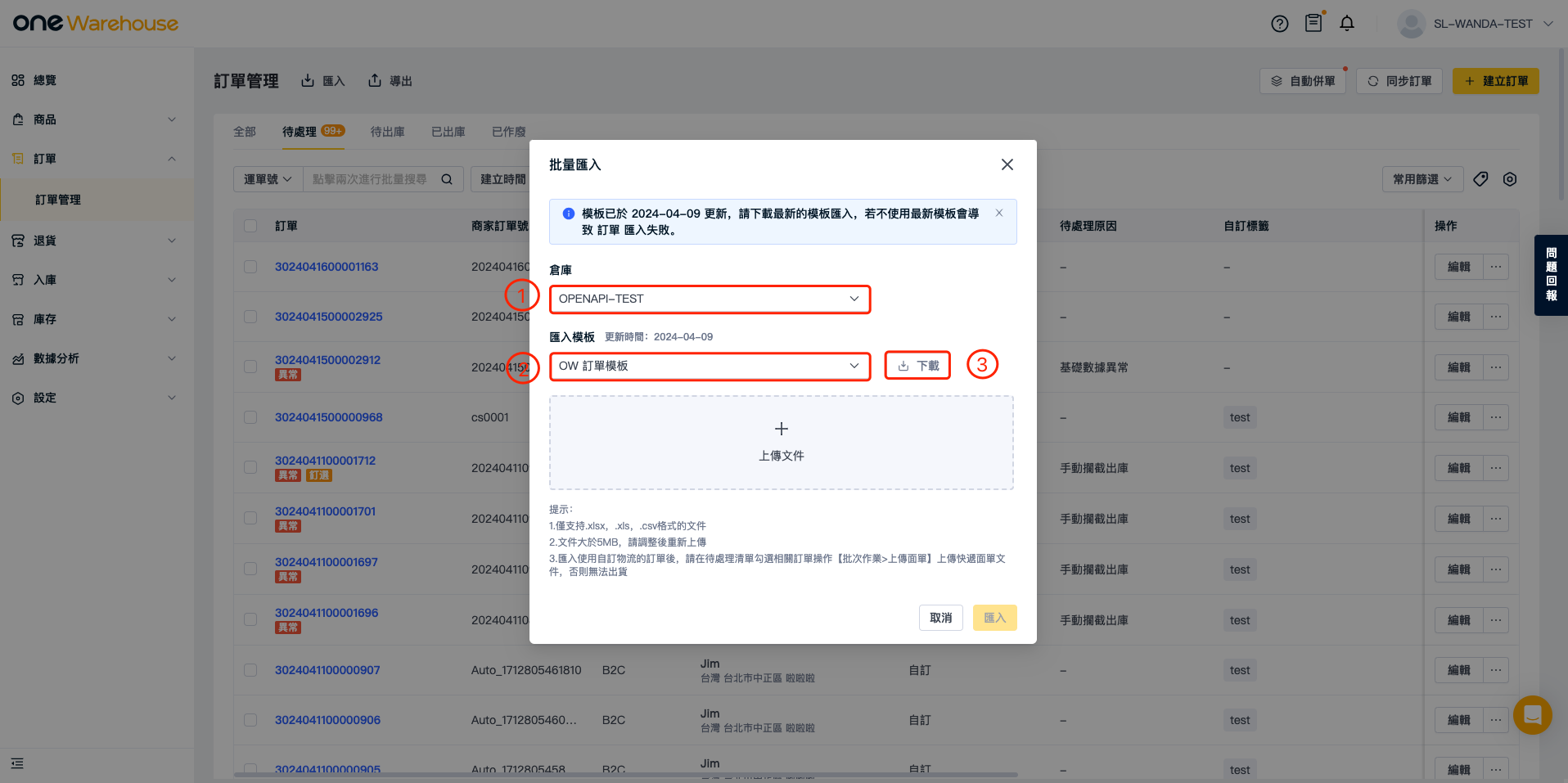Check the box for order 3024041100000906
Screen dimensions: 1568x783
[x=250, y=720]
